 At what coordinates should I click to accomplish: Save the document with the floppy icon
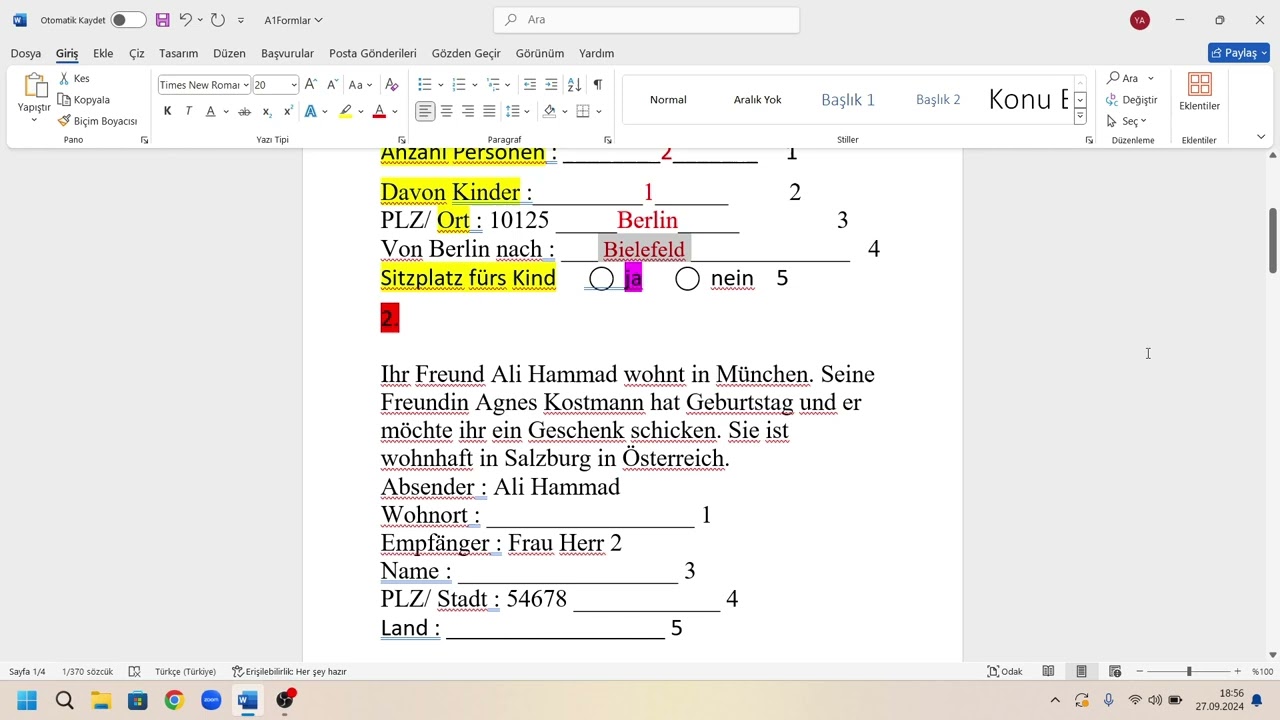pyautogui.click(x=163, y=20)
